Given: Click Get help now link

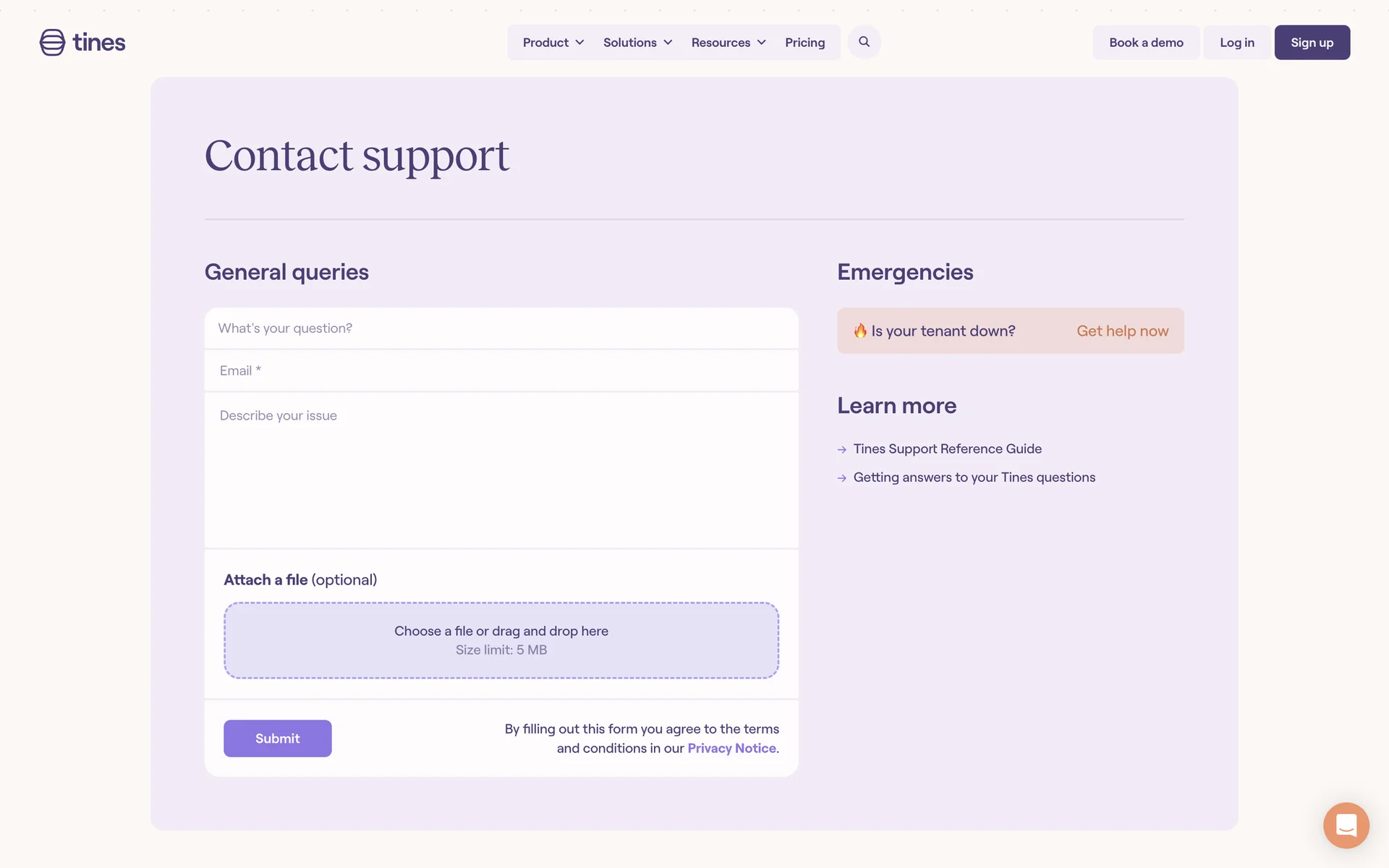Looking at the screenshot, I should pyautogui.click(x=1122, y=331).
